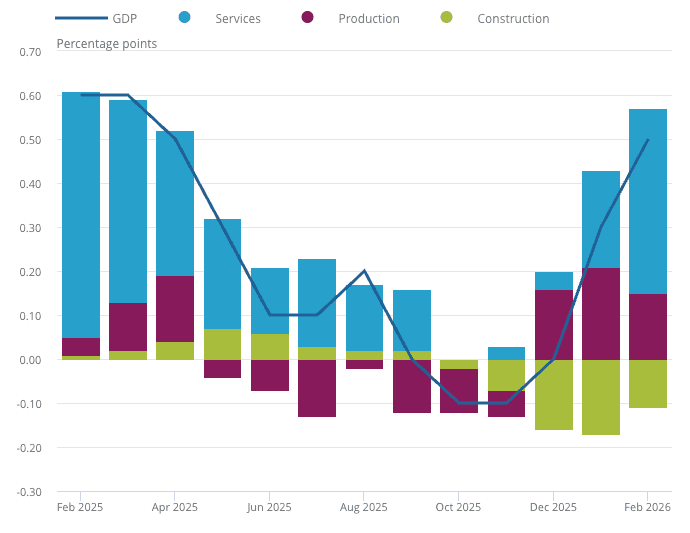Click GDP line endpoint at Feb 2026

point(647,140)
